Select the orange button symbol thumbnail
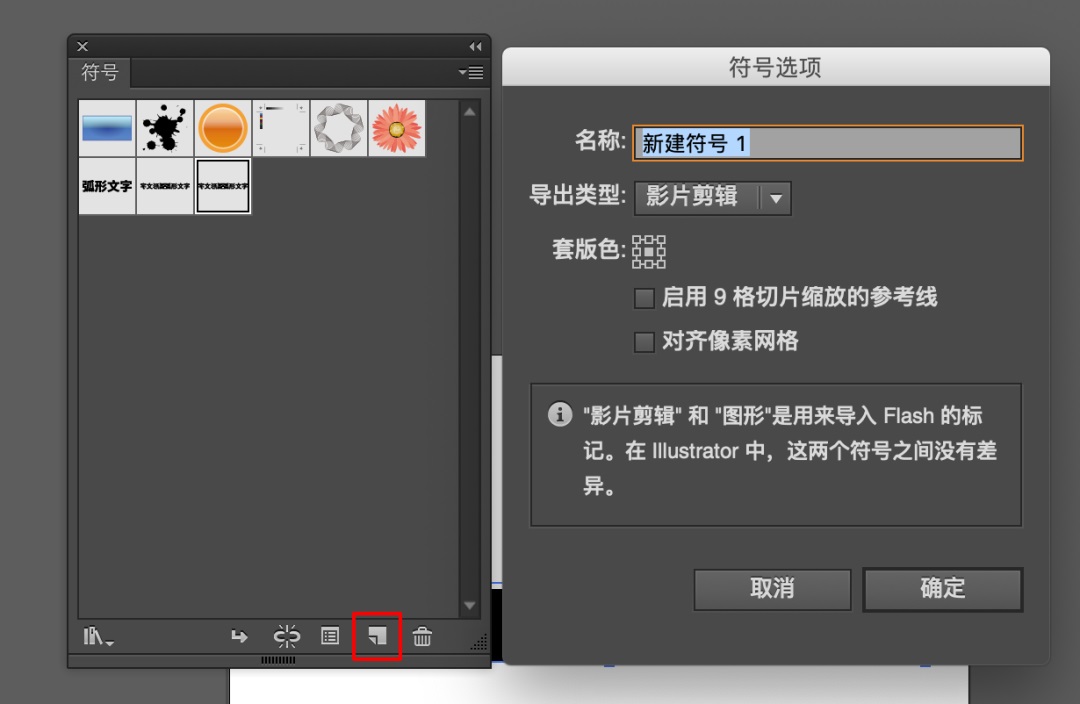This screenshot has width=1080, height=704. click(223, 129)
